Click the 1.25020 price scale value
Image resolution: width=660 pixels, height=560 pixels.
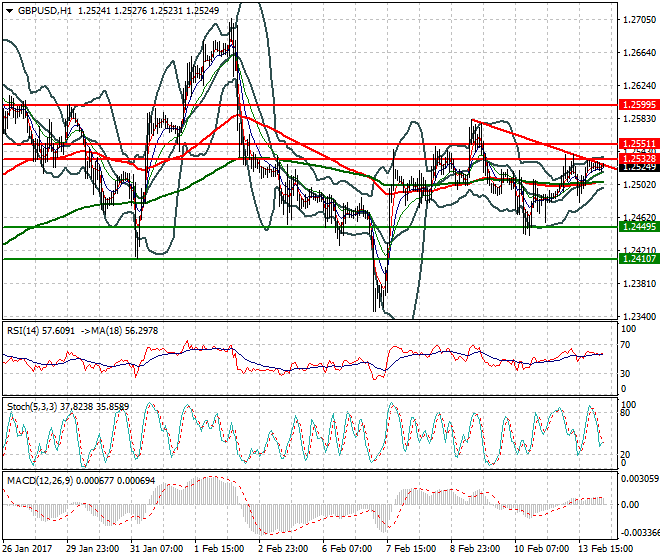[639, 185]
